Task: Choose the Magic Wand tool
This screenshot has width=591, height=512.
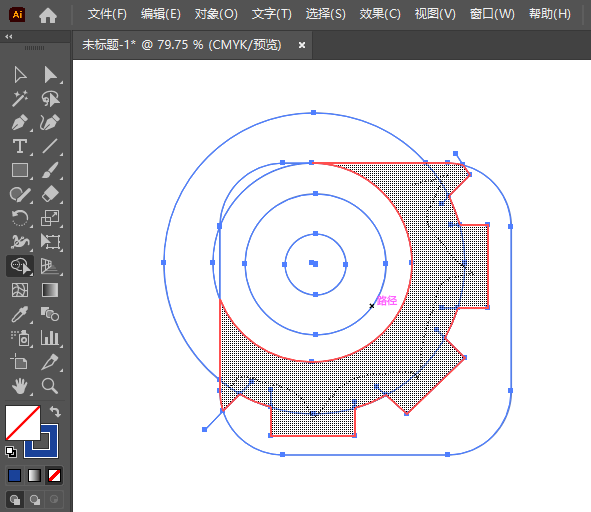Action: tap(20, 98)
